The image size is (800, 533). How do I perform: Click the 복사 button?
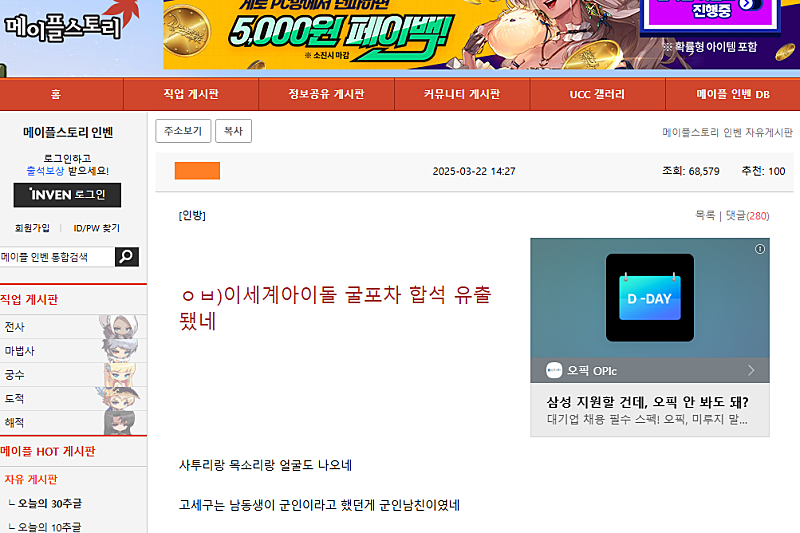tap(233, 131)
